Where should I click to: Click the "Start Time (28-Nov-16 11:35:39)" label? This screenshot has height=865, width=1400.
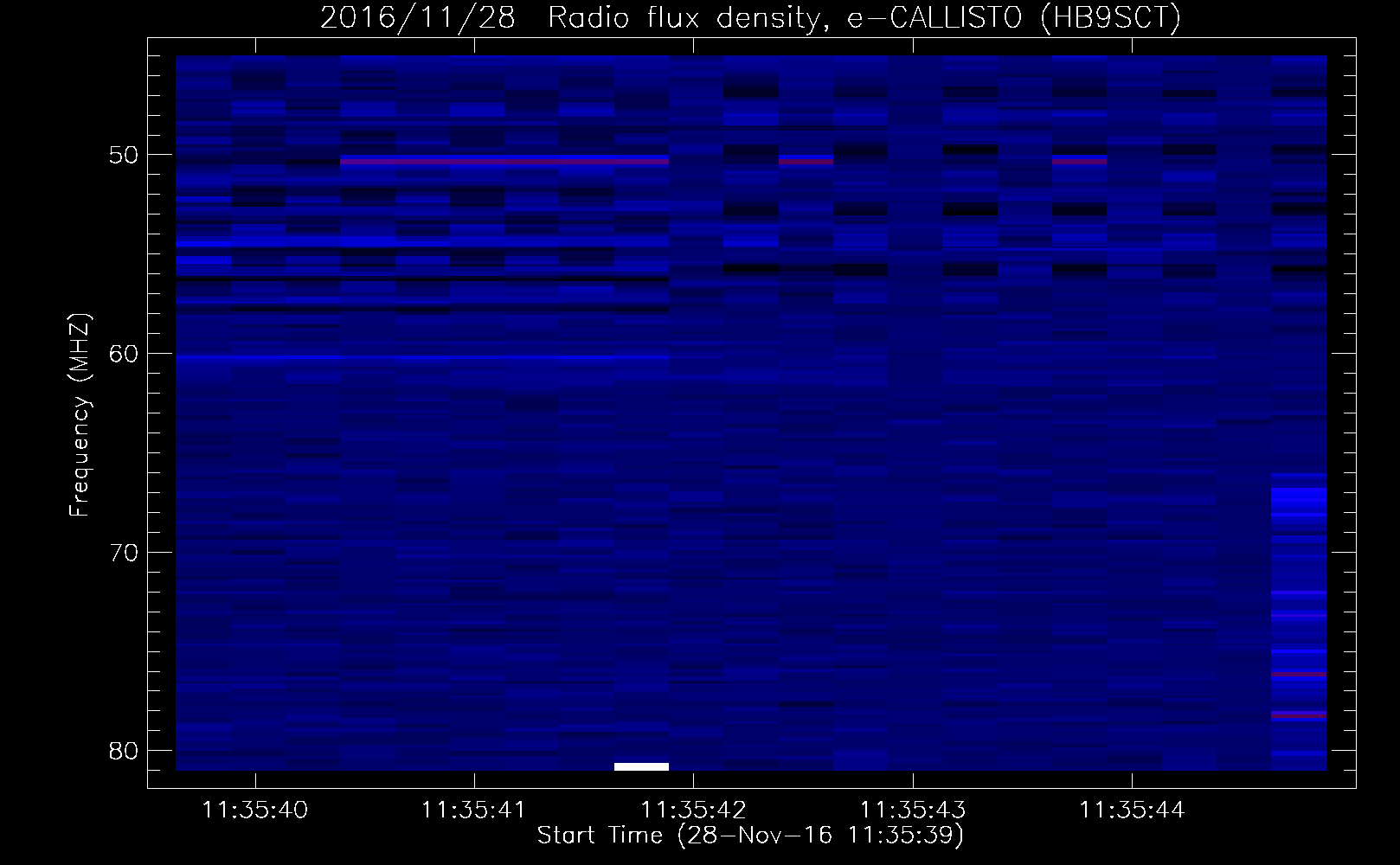tap(750, 836)
